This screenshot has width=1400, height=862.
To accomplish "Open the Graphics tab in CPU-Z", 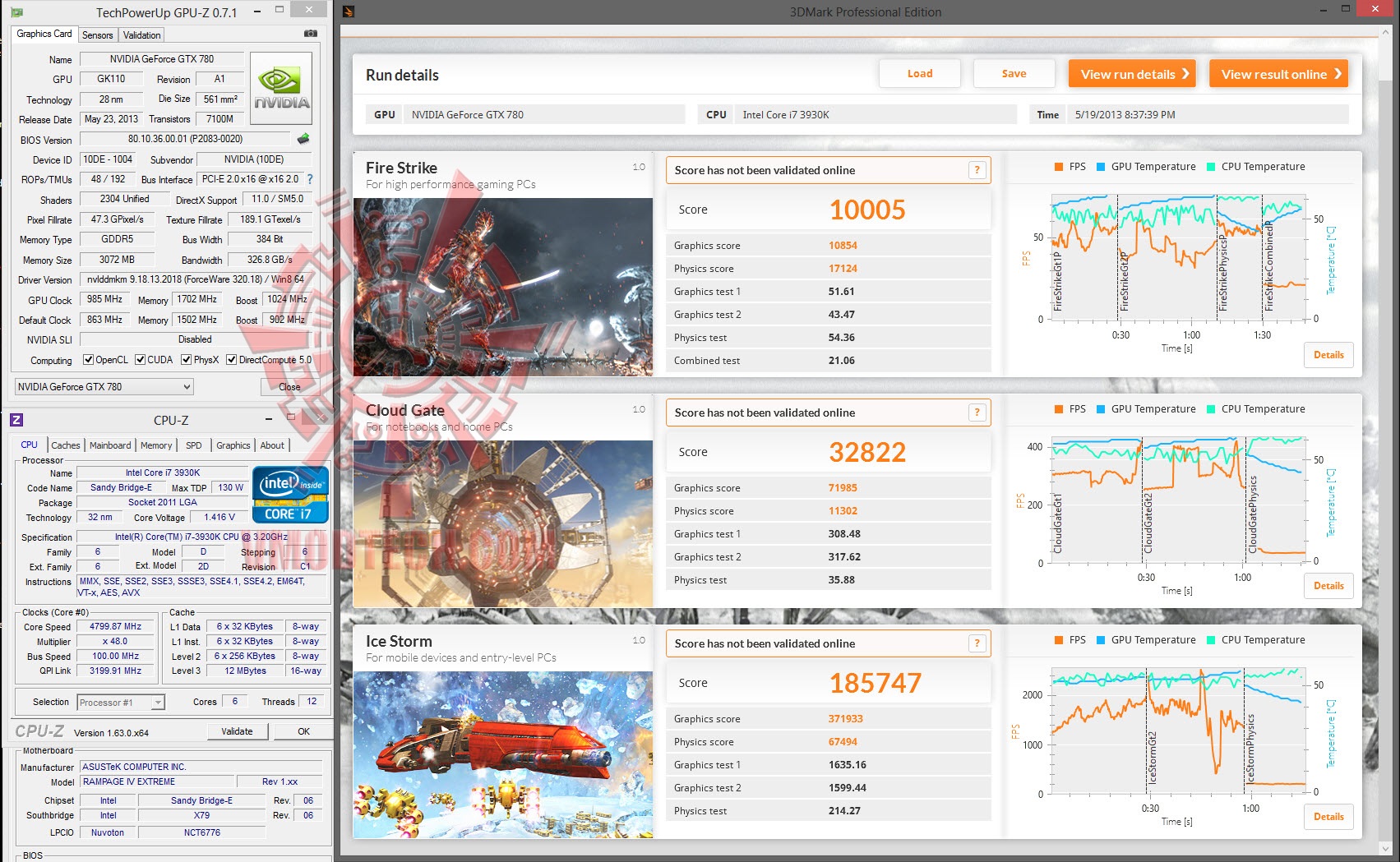I will (x=233, y=445).
